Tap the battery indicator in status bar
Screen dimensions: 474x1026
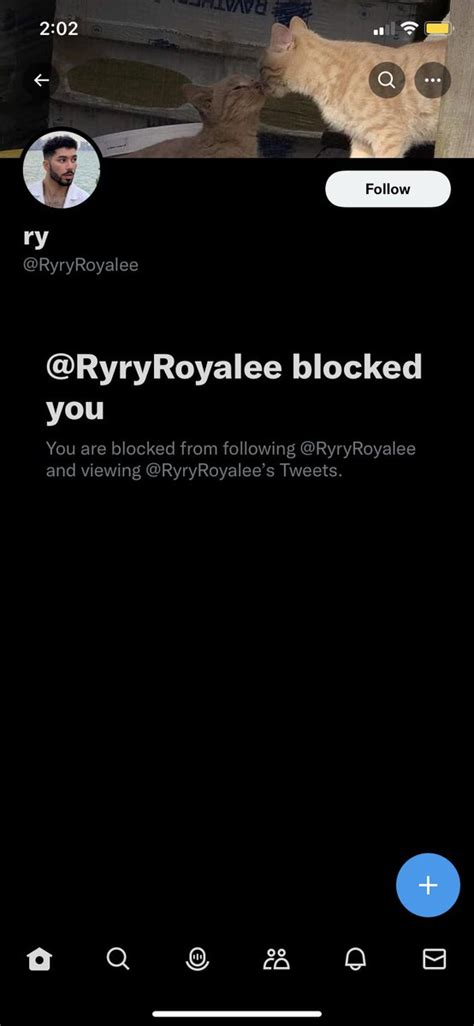[439, 29]
